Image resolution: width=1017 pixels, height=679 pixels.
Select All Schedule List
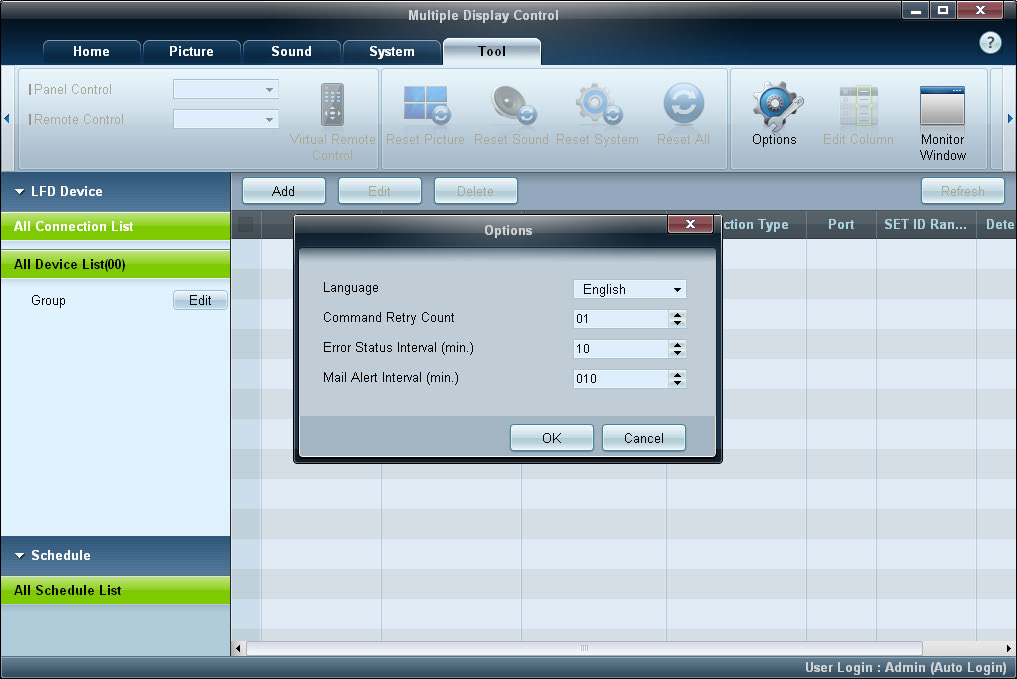pyautogui.click(x=115, y=590)
